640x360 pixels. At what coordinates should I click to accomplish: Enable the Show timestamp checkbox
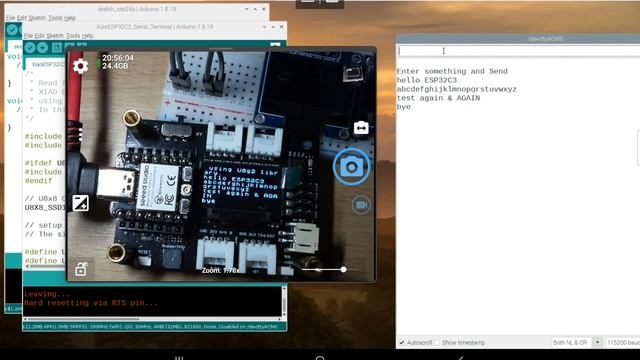(x=437, y=342)
